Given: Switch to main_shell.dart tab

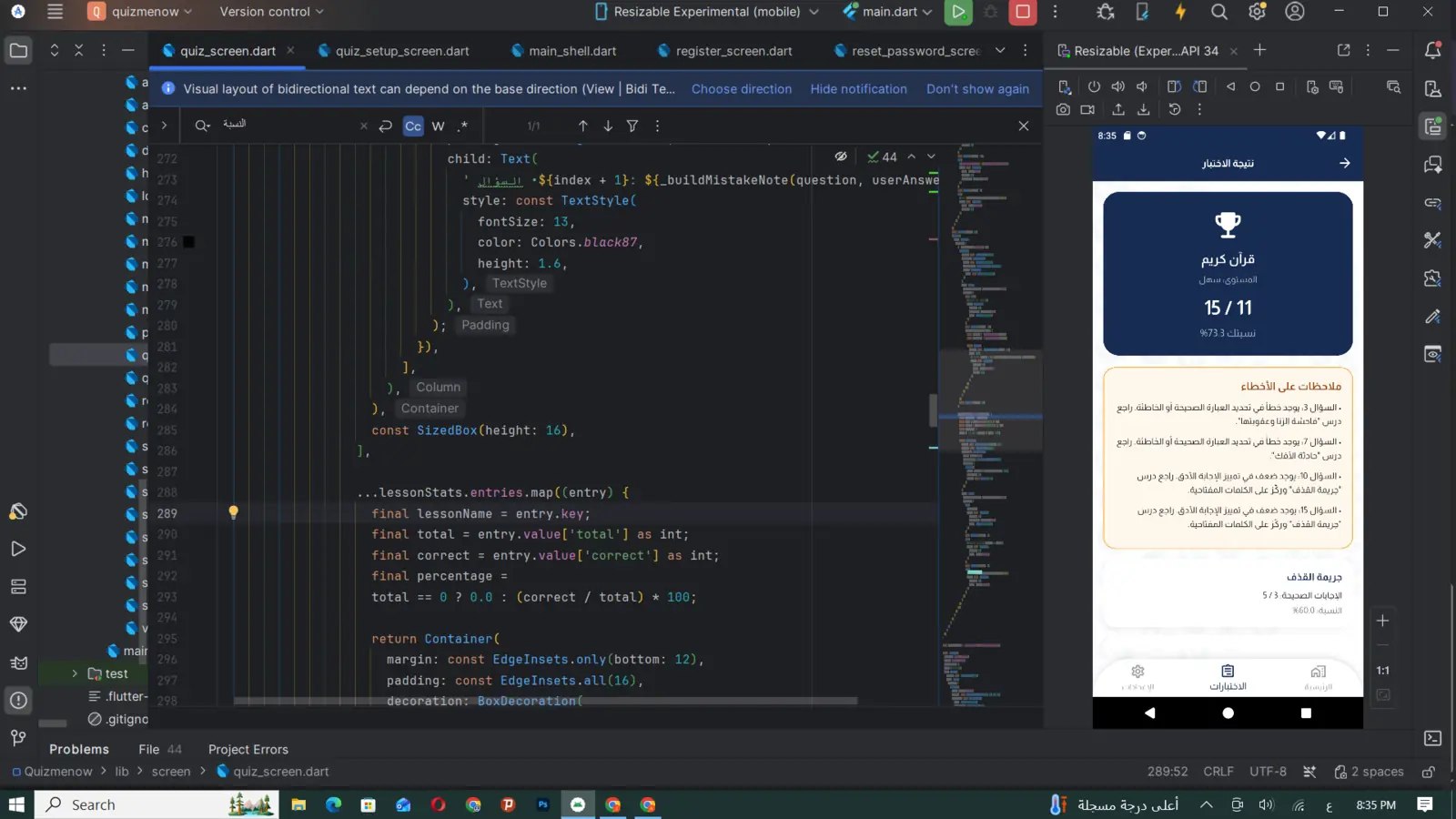Looking at the screenshot, I should [x=563, y=51].
